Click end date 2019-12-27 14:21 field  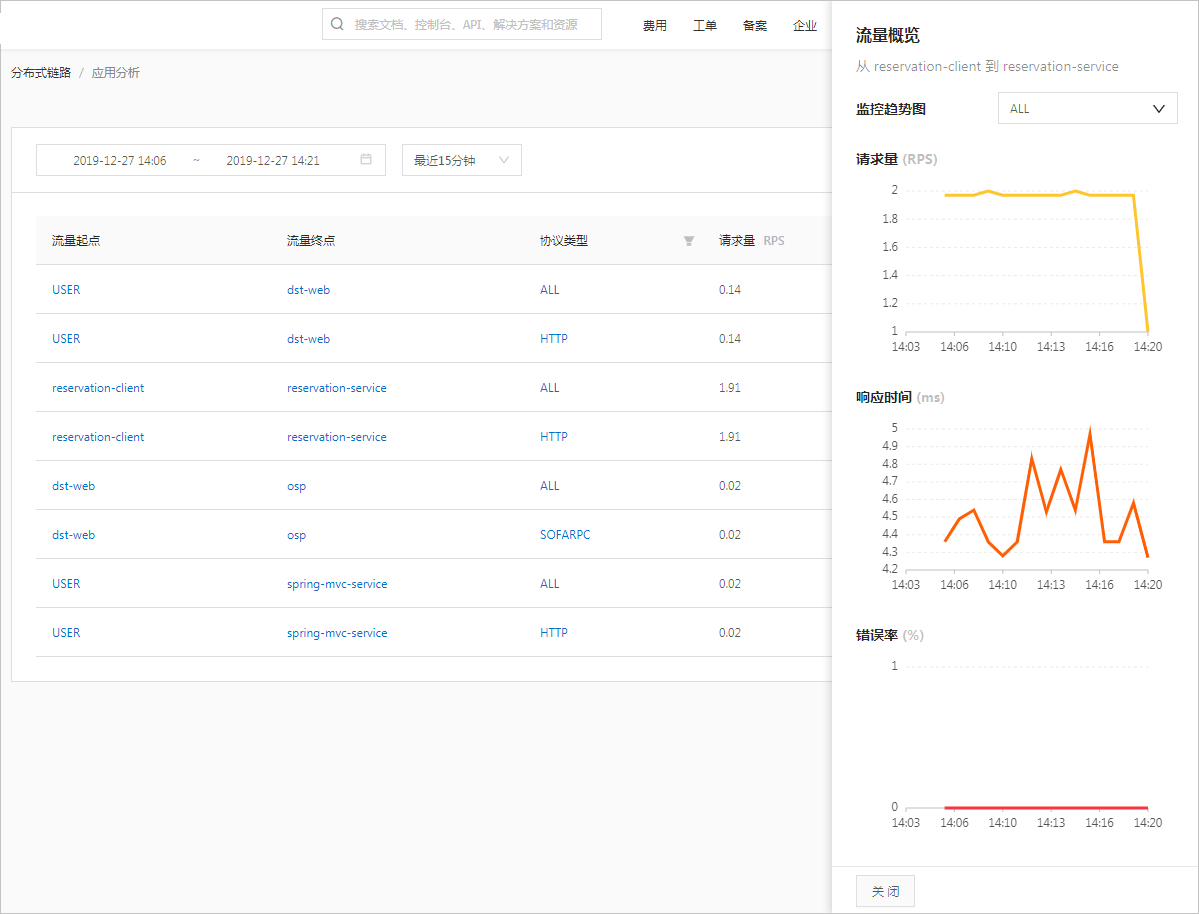coord(273,161)
